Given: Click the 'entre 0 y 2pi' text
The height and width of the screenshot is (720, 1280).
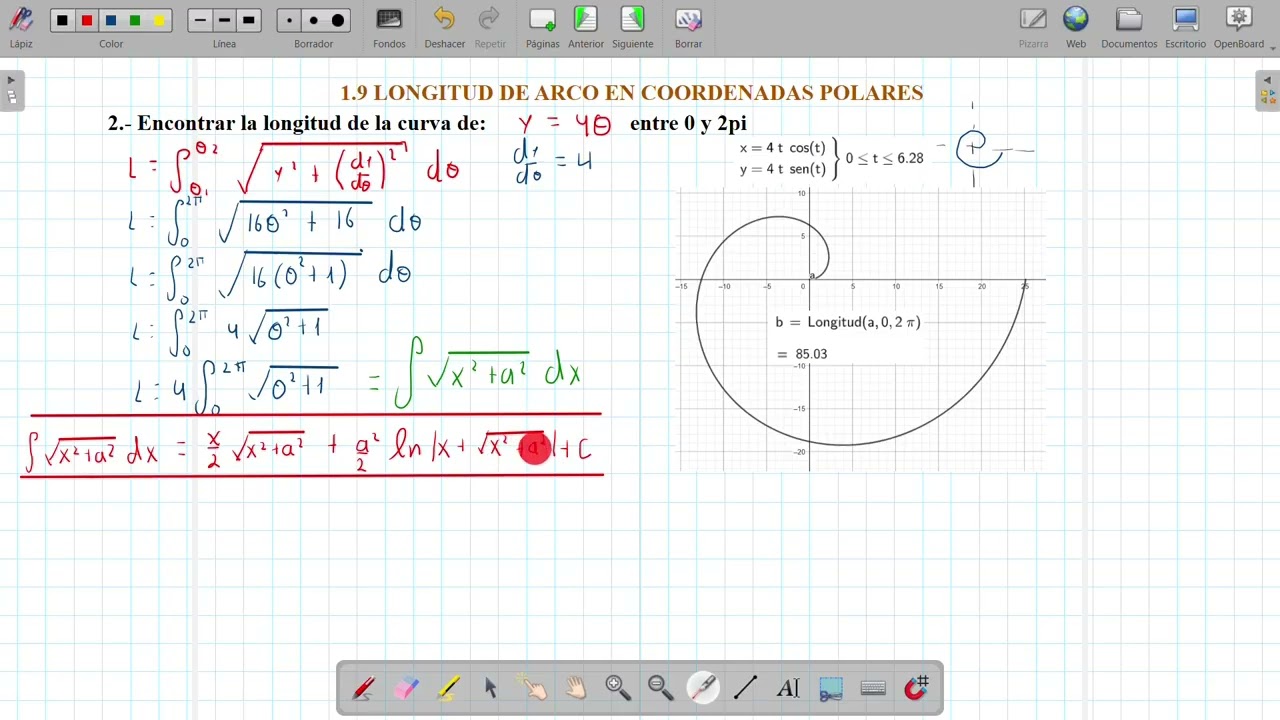Looking at the screenshot, I should pos(688,123).
